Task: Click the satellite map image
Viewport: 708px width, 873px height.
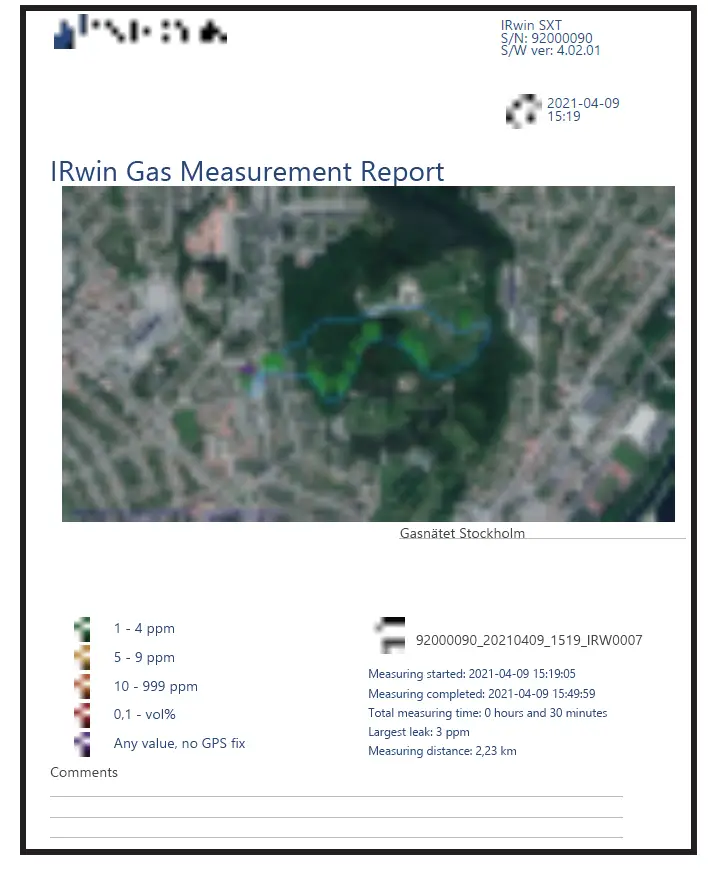Action: (x=368, y=354)
